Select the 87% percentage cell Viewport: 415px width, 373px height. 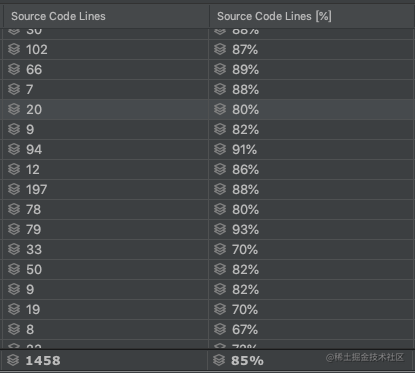tap(312, 49)
